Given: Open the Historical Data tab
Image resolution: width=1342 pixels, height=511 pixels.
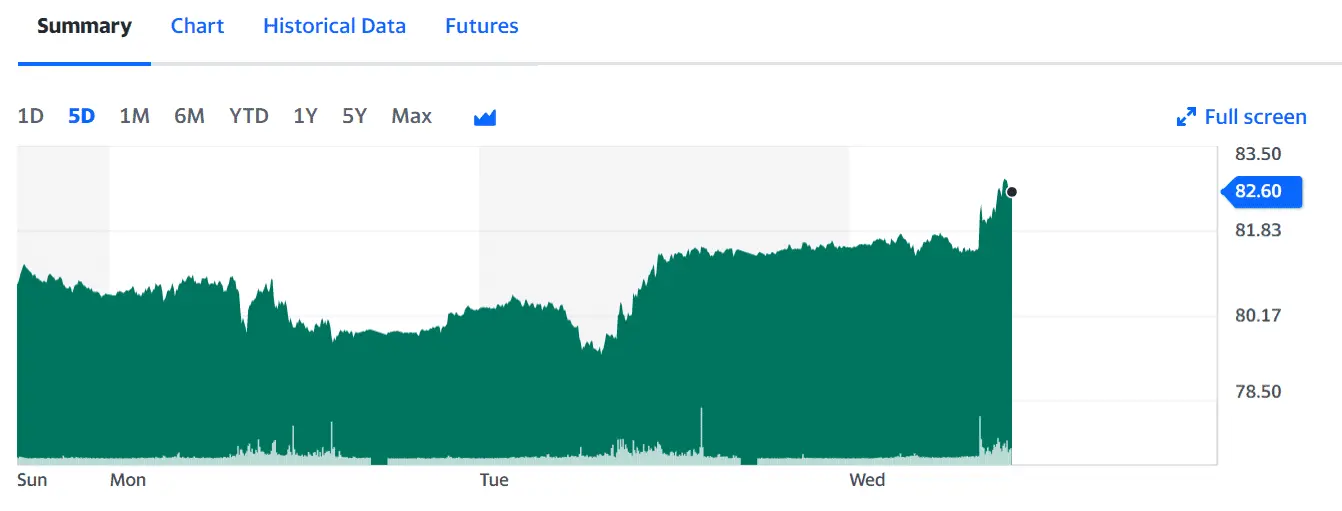Looking at the screenshot, I should 334,26.
